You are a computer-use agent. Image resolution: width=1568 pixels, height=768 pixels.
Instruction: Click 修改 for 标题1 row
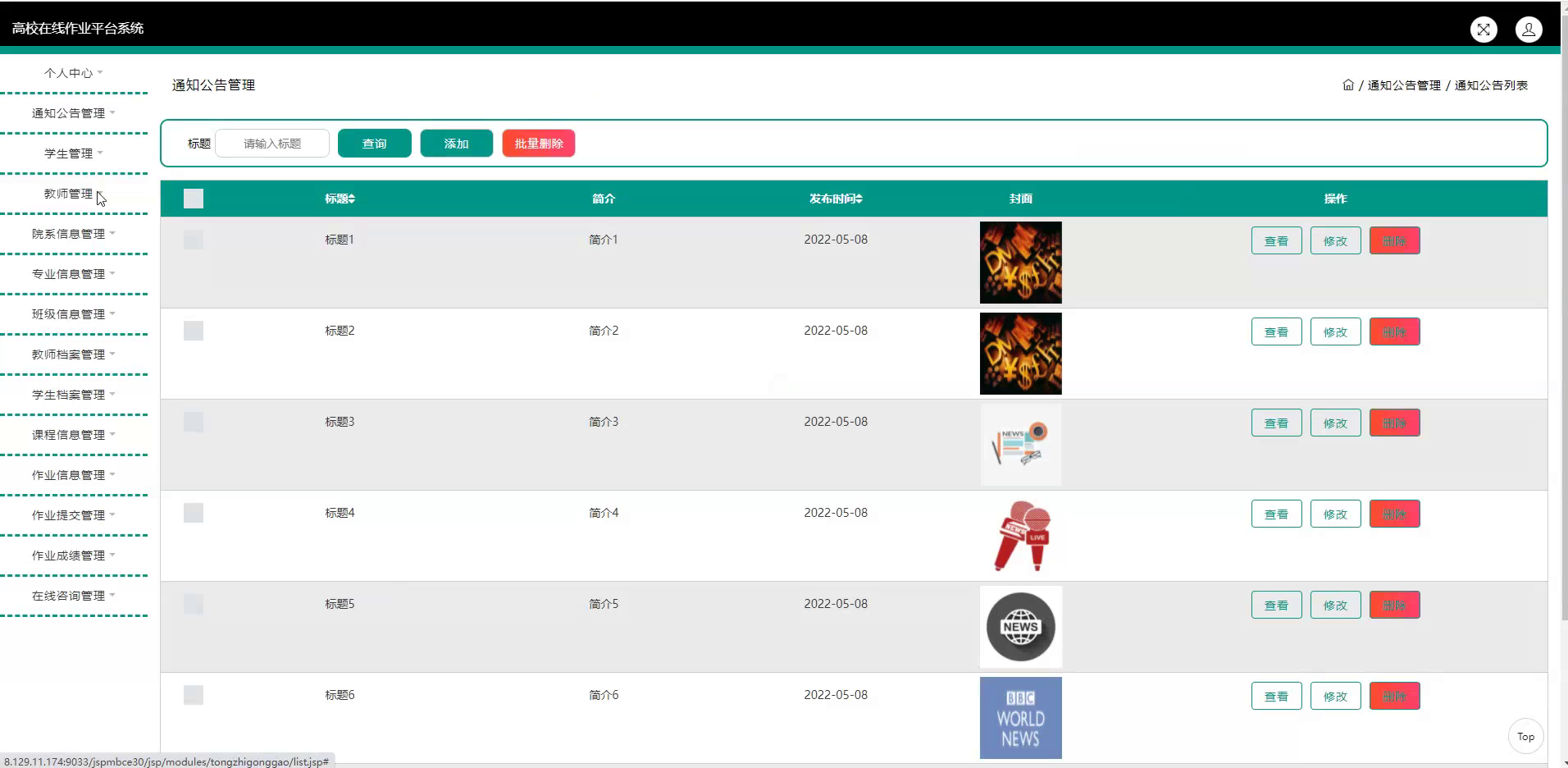[x=1336, y=241]
